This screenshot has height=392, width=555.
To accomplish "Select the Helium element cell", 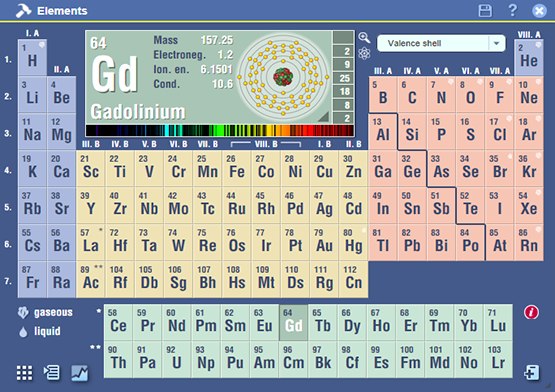I will coord(529,58).
